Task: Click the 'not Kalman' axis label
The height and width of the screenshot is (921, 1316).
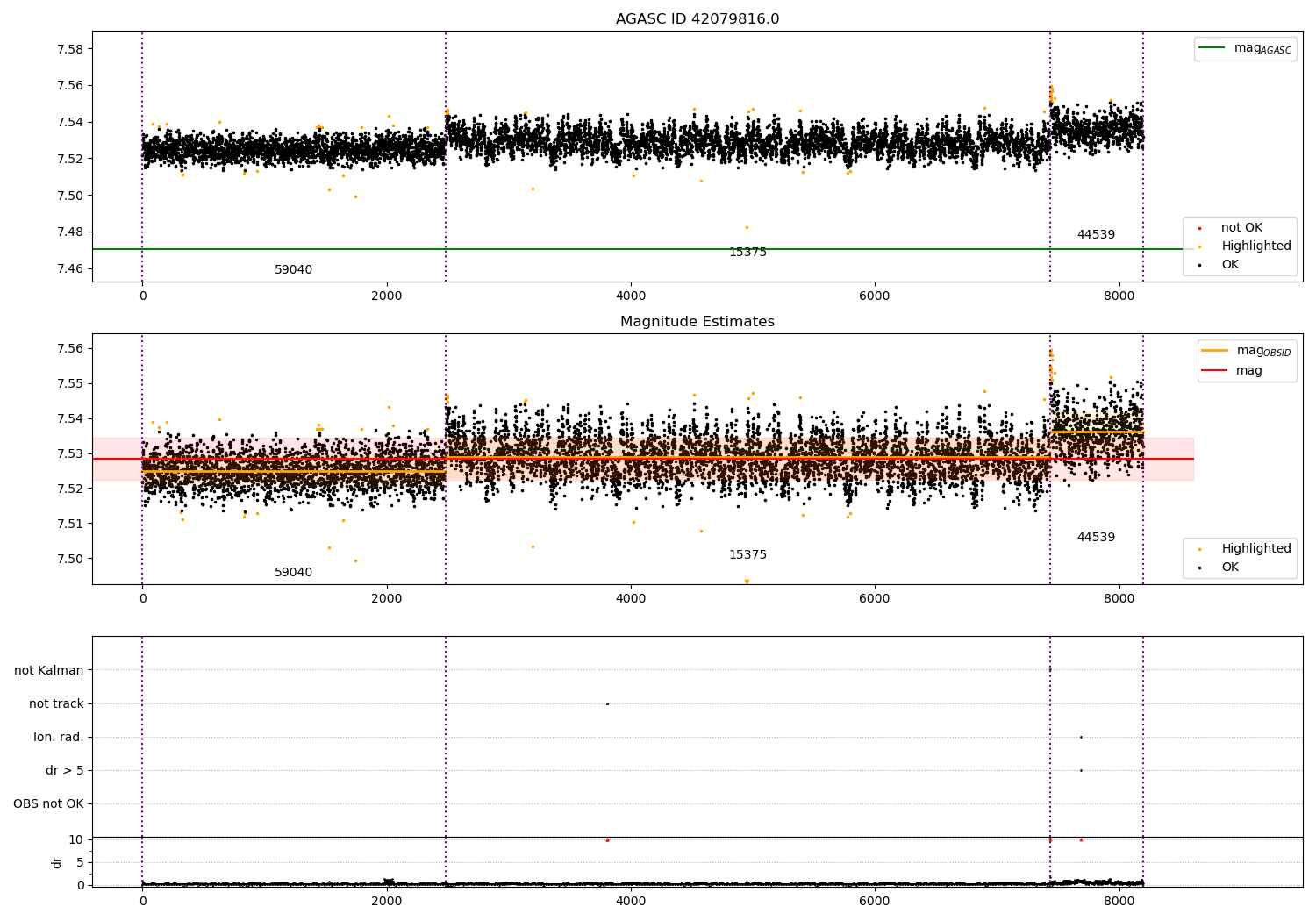Action: coord(49,671)
